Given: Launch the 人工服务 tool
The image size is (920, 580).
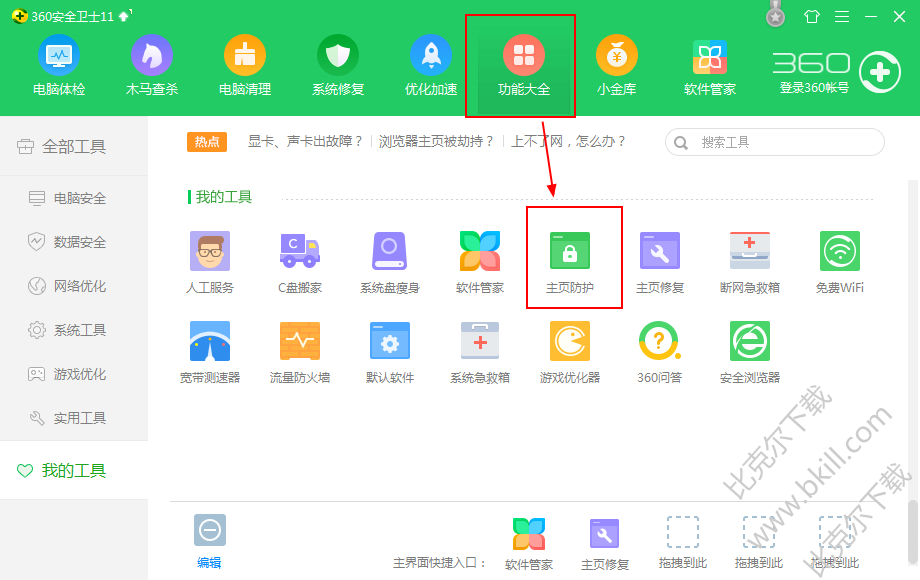Looking at the screenshot, I should [210, 262].
